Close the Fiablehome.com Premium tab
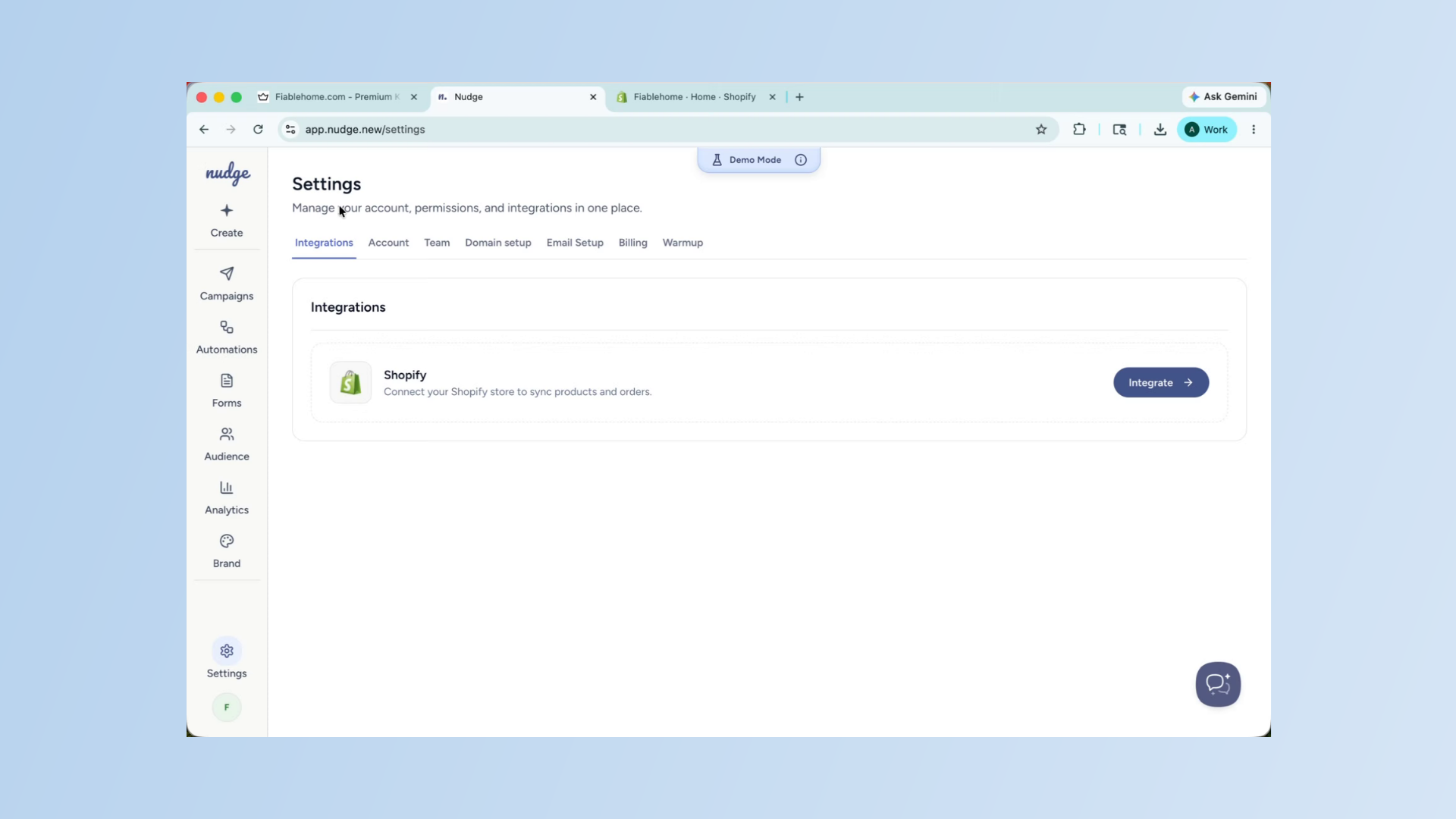1456x819 pixels. 414,97
